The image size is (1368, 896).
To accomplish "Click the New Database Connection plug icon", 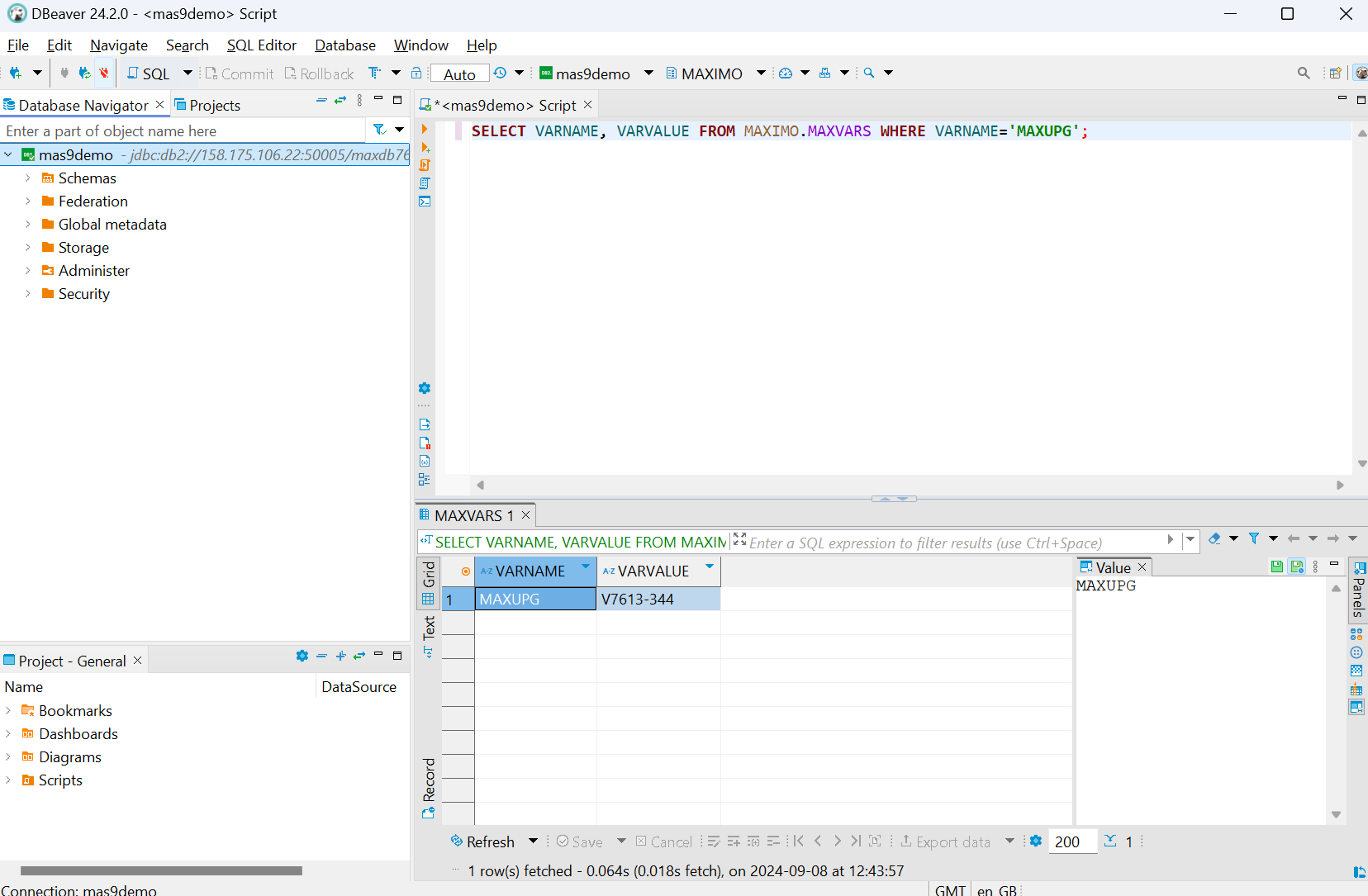I will (15, 73).
